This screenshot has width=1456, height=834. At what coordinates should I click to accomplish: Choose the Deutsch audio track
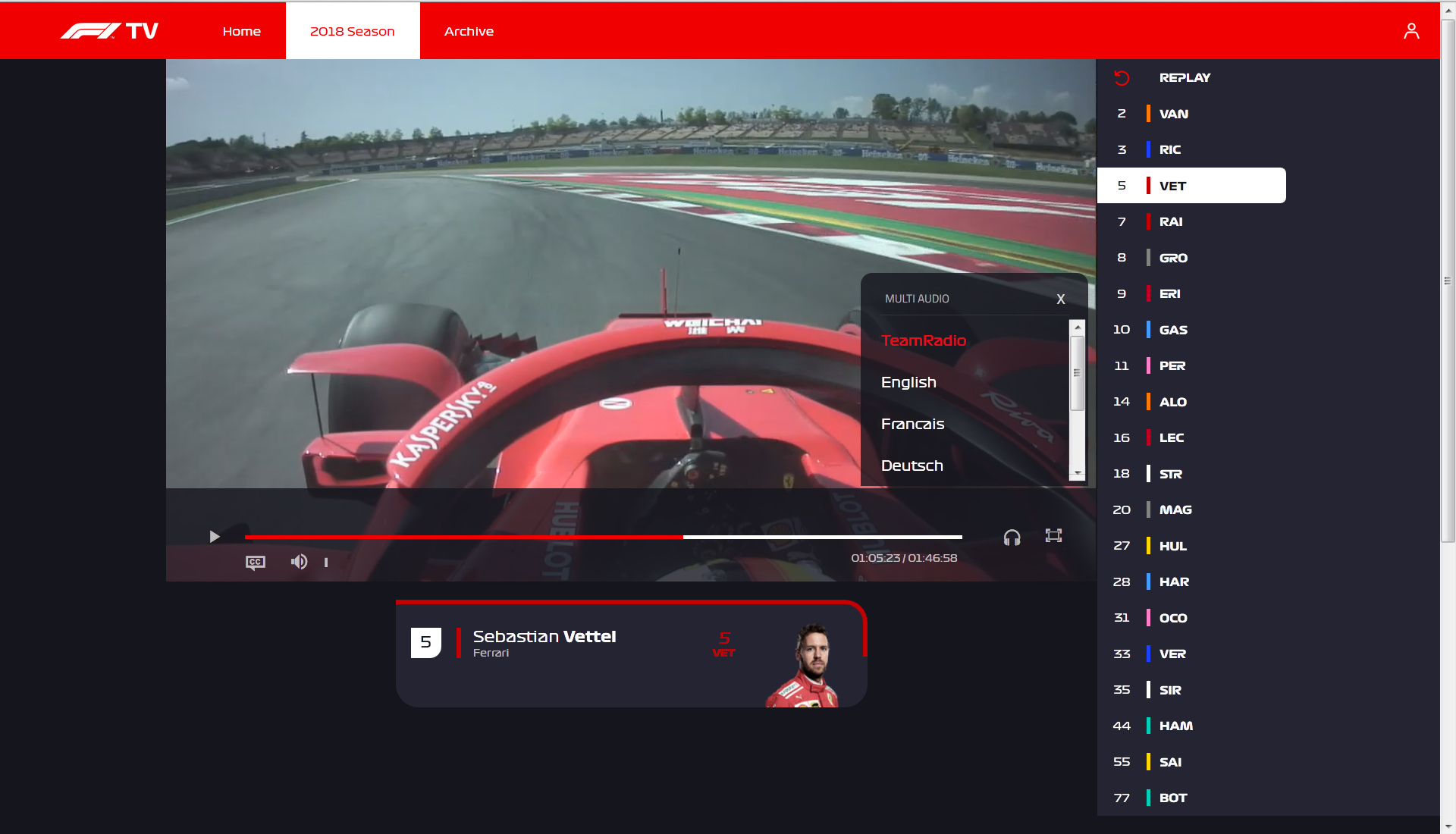tap(912, 466)
